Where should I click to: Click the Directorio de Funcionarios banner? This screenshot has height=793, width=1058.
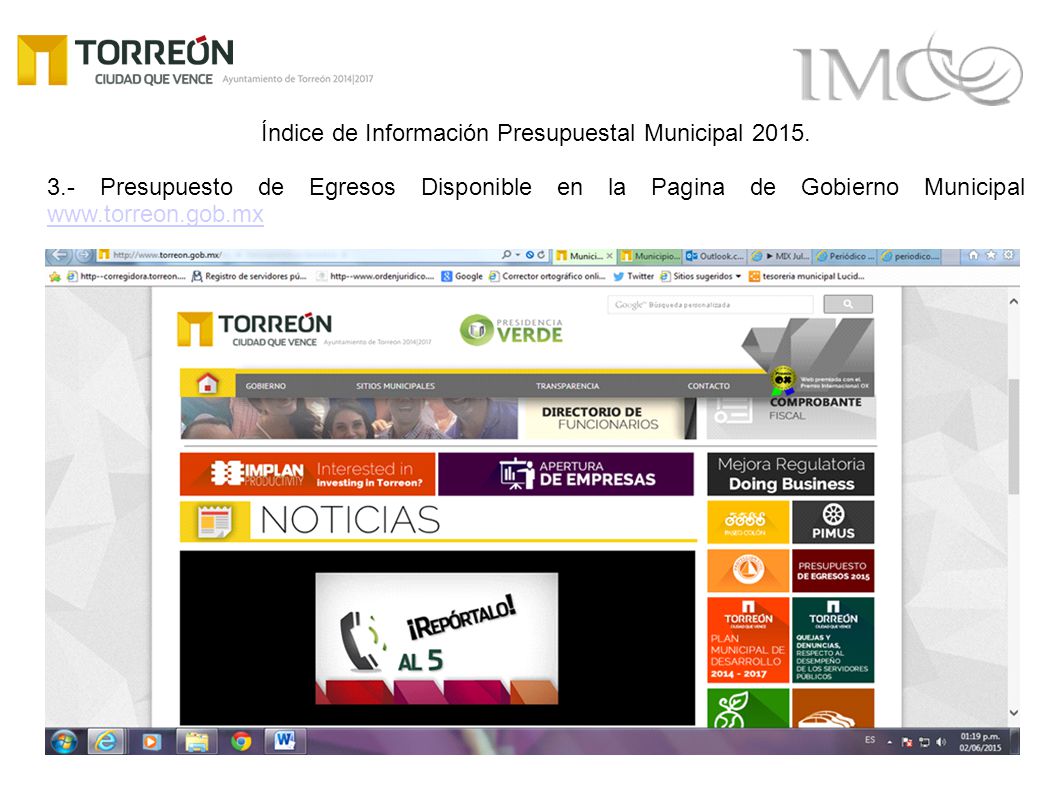pos(610,418)
